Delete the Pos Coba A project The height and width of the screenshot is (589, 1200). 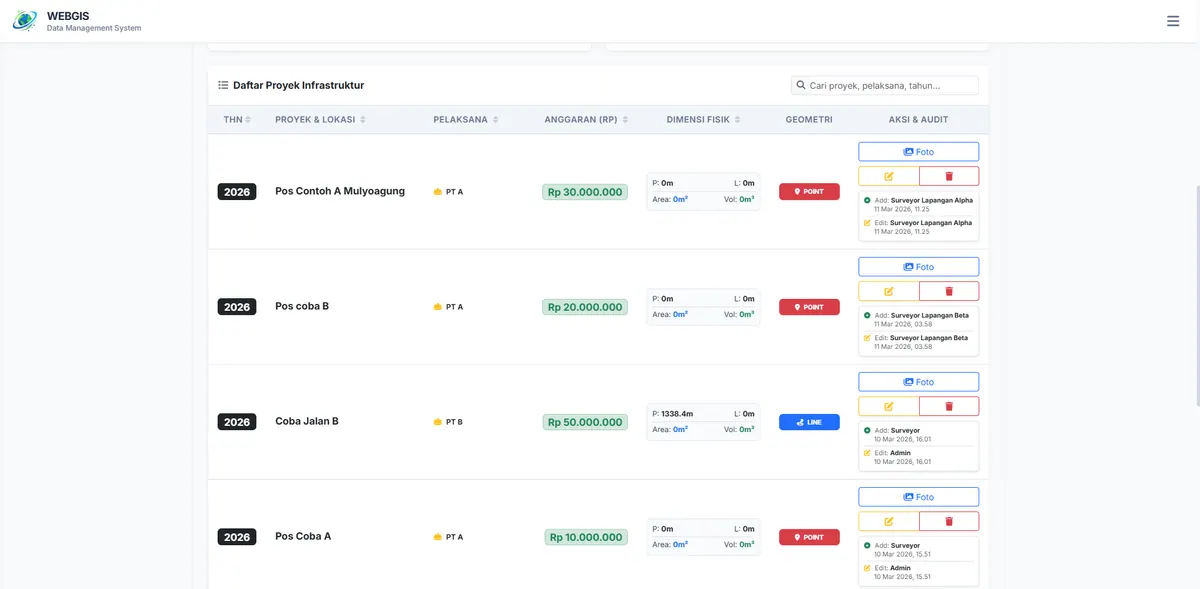tap(949, 521)
